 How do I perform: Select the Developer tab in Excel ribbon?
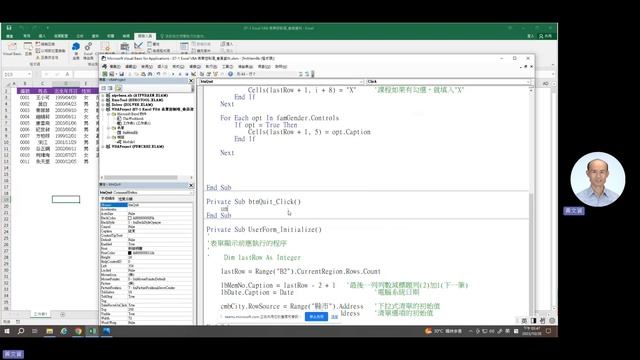pos(144,36)
